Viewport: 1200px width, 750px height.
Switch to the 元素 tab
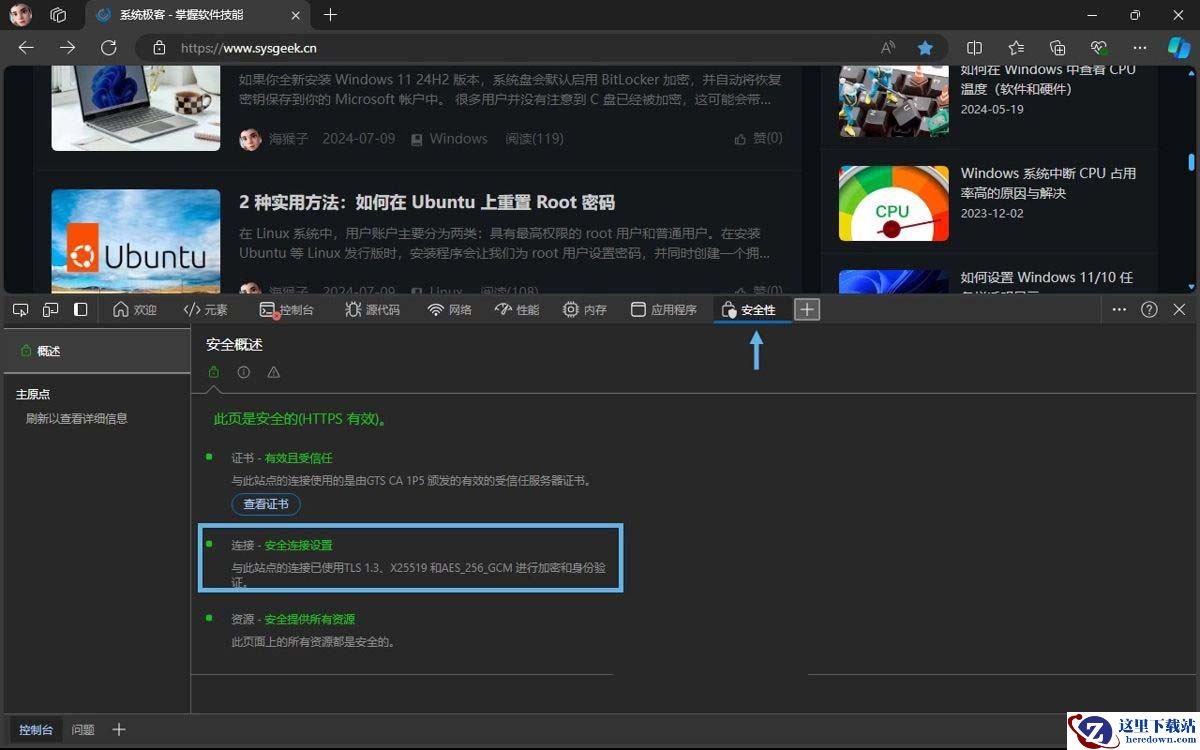click(206, 310)
